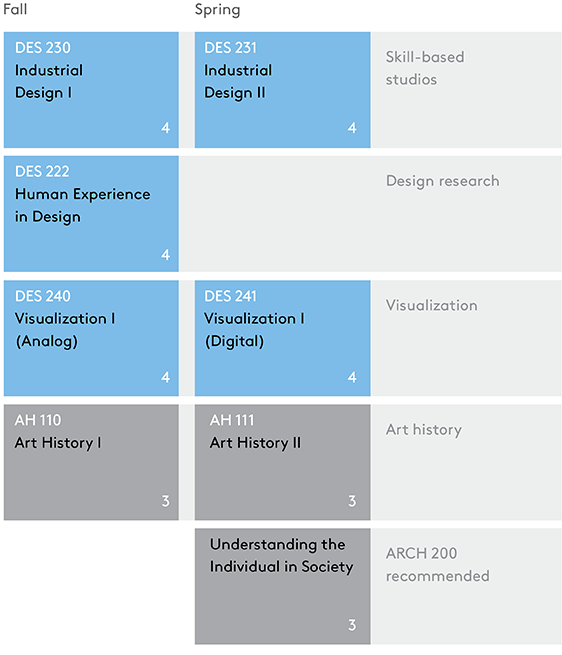Click the Fall column heading
Image resolution: width=562 pixels, height=655 pixels.
coord(15,9)
